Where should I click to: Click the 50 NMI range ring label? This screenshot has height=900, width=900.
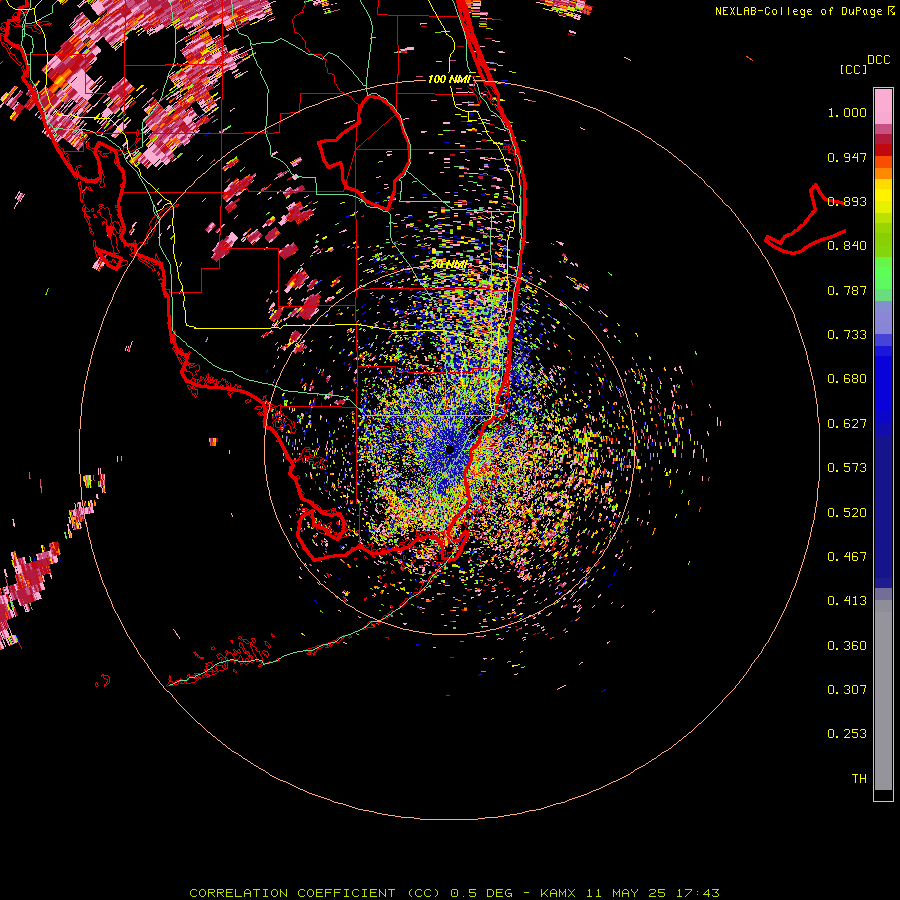pyautogui.click(x=449, y=265)
